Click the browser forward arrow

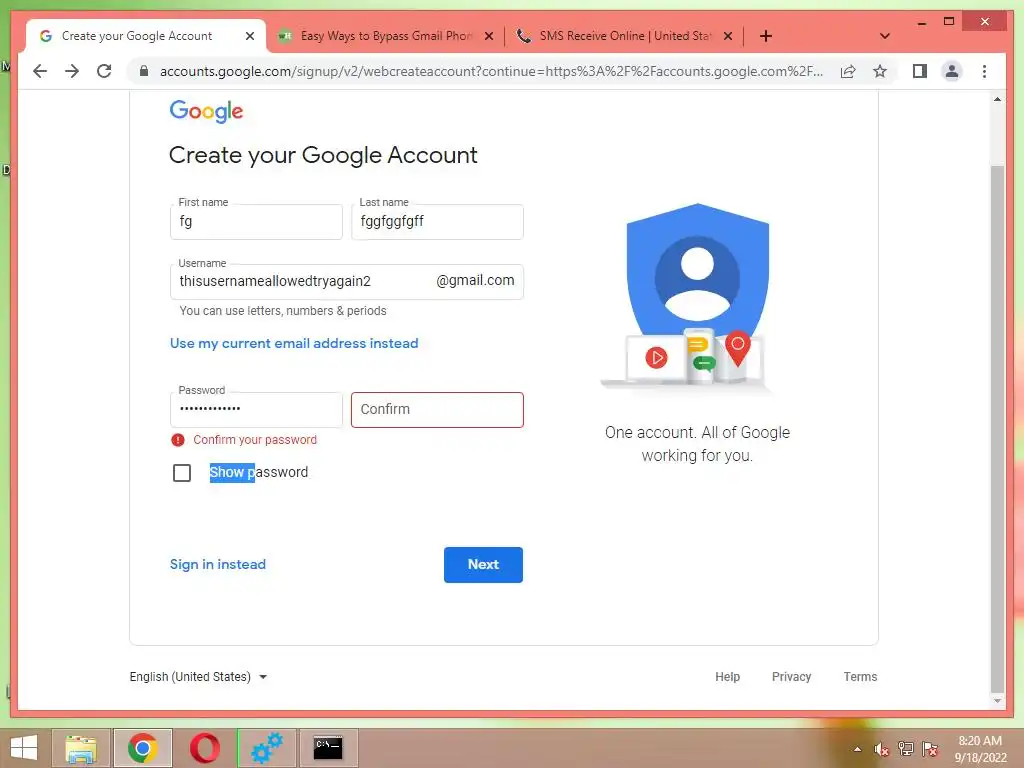pyautogui.click(x=72, y=71)
